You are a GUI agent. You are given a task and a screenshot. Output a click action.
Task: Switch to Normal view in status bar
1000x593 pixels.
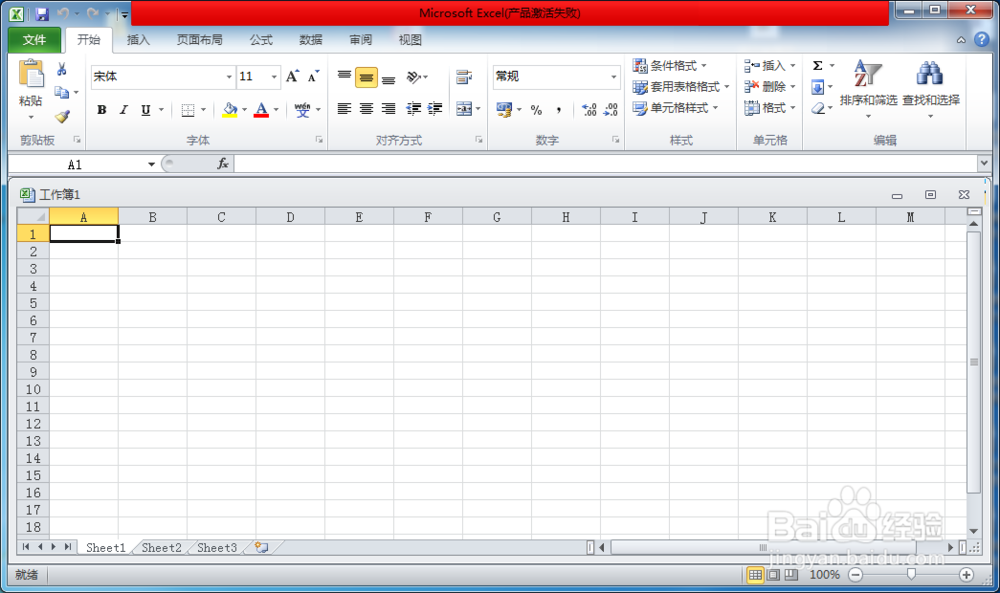(x=755, y=575)
